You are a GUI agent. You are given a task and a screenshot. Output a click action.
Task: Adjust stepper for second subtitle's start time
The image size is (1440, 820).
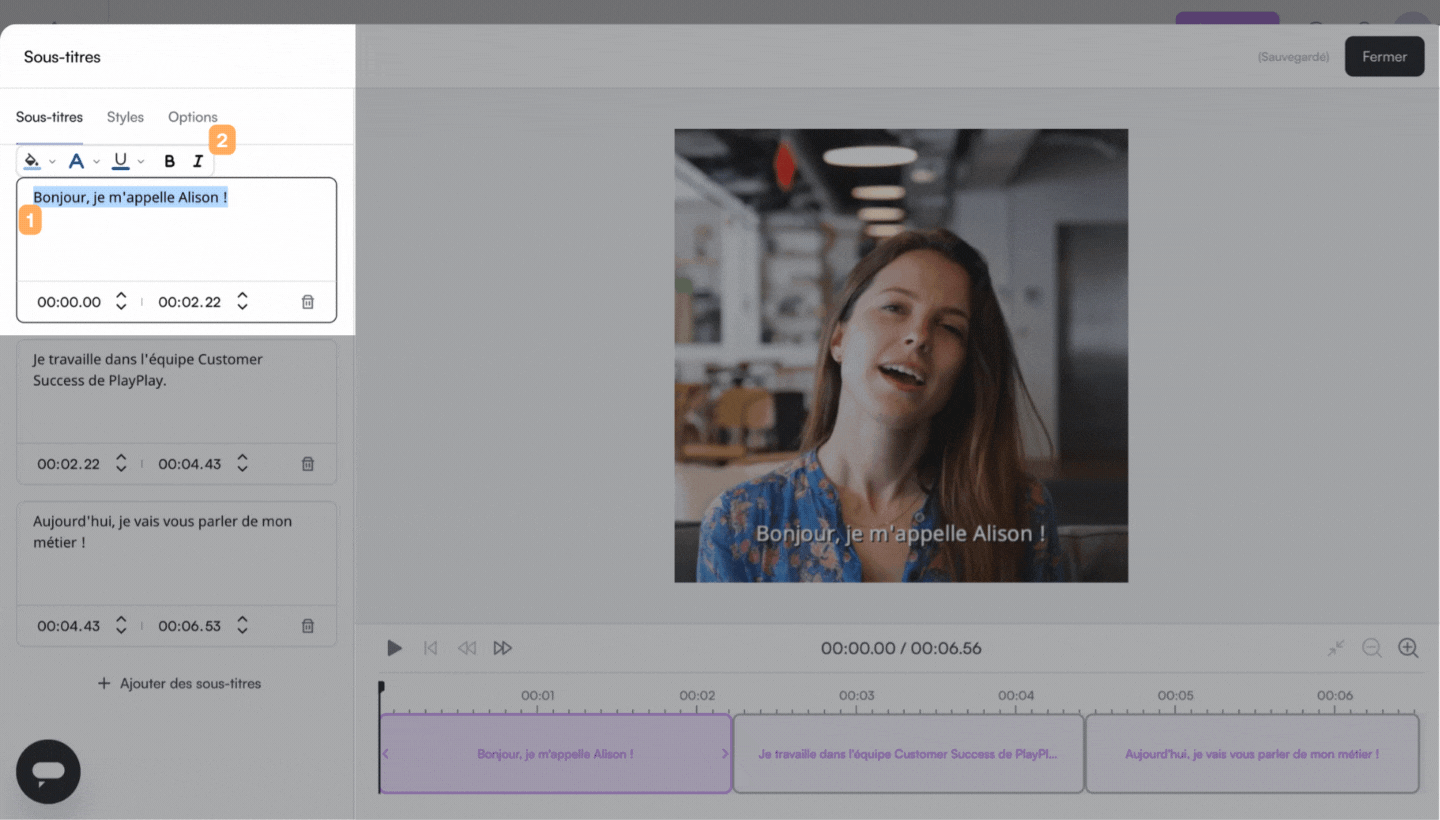coord(121,464)
